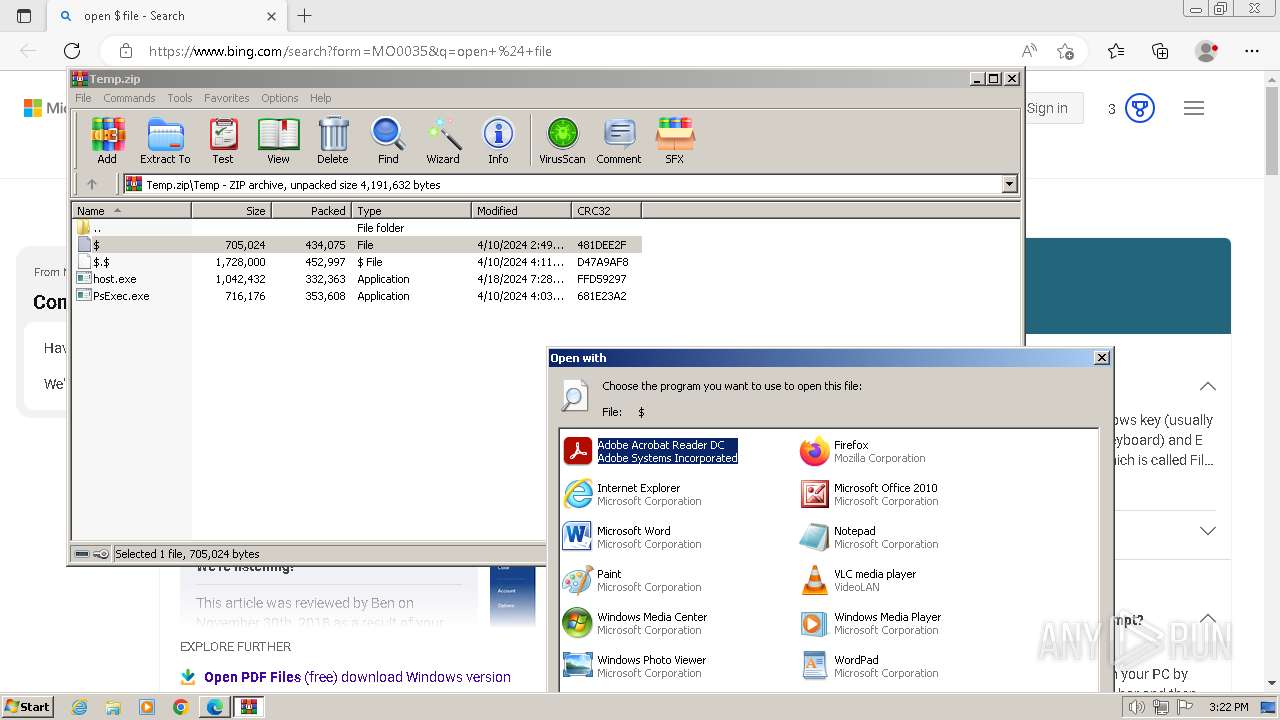Click the Edge address bar URL
This screenshot has width=1280, height=720.
[x=350, y=51]
